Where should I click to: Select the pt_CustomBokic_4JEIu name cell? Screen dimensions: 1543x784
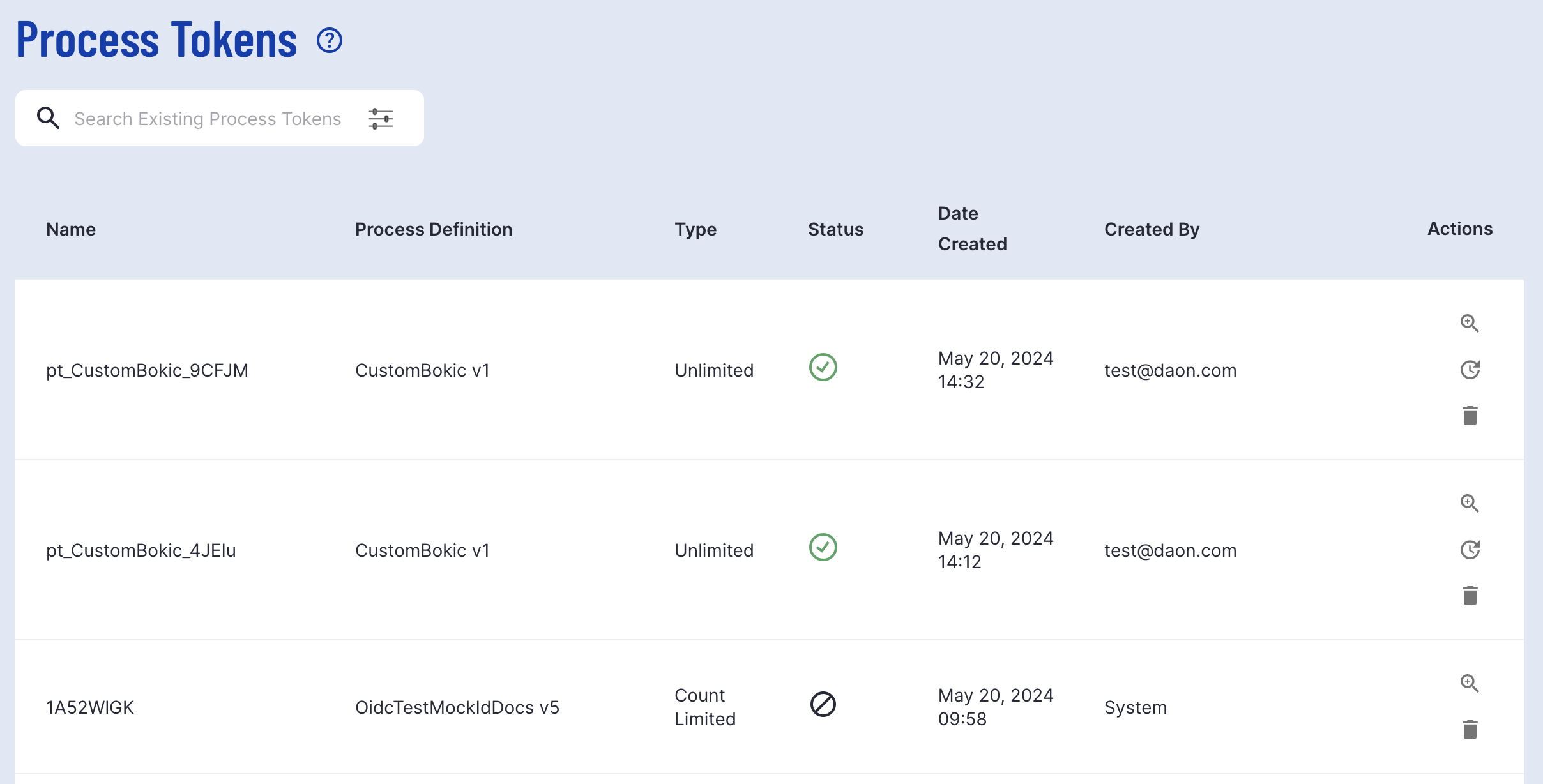pos(141,550)
